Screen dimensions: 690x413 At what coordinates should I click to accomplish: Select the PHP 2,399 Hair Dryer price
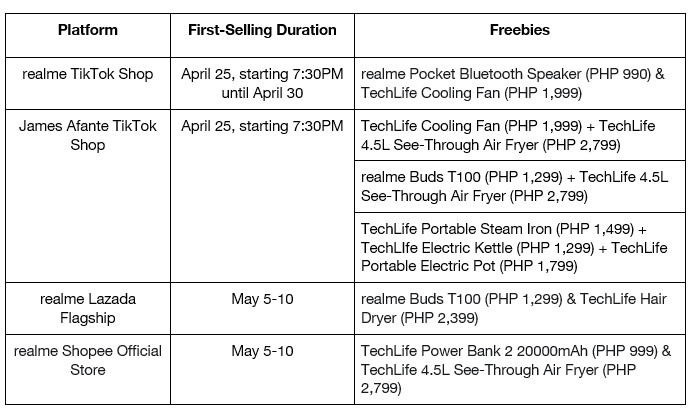coord(440,317)
